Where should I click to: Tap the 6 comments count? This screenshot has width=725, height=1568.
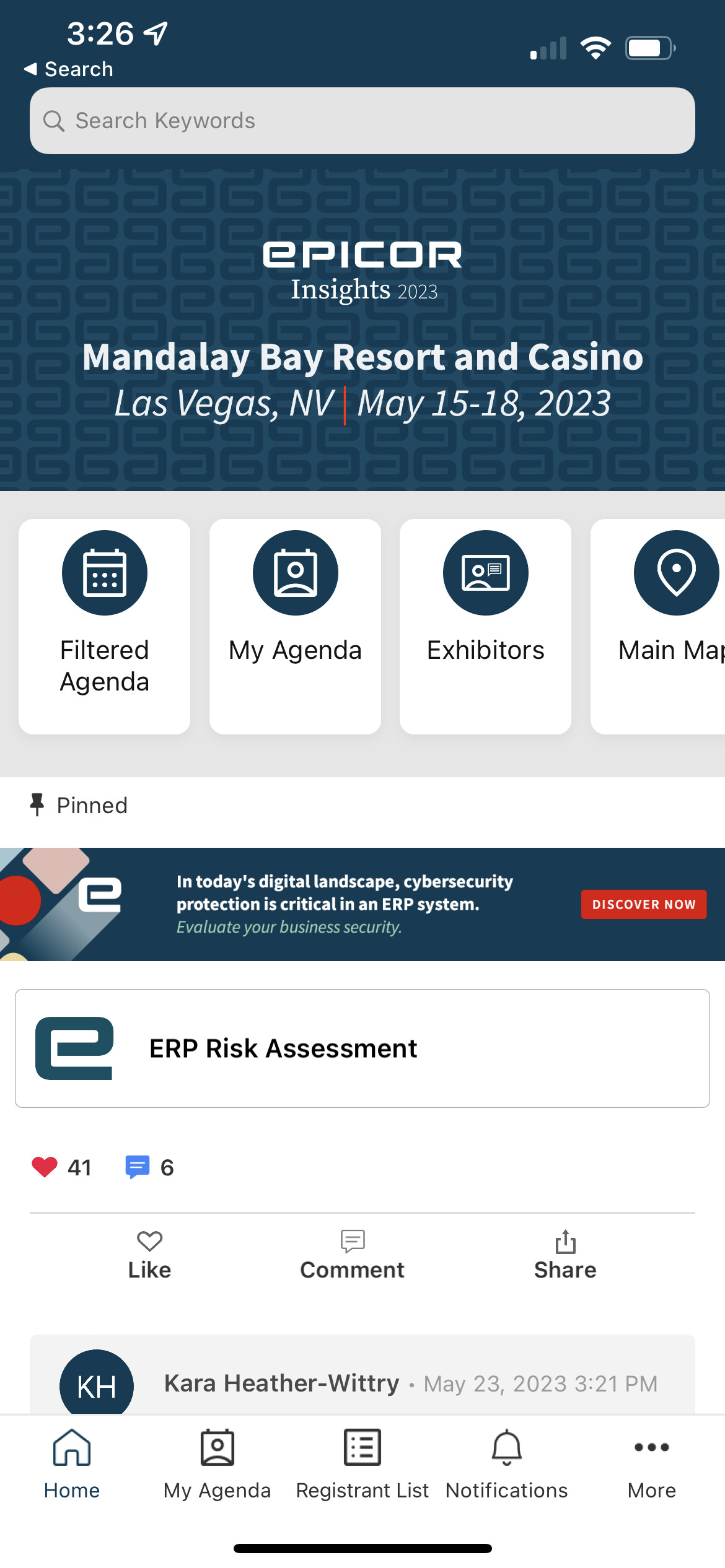pyautogui.click(x=167, y=1168)
